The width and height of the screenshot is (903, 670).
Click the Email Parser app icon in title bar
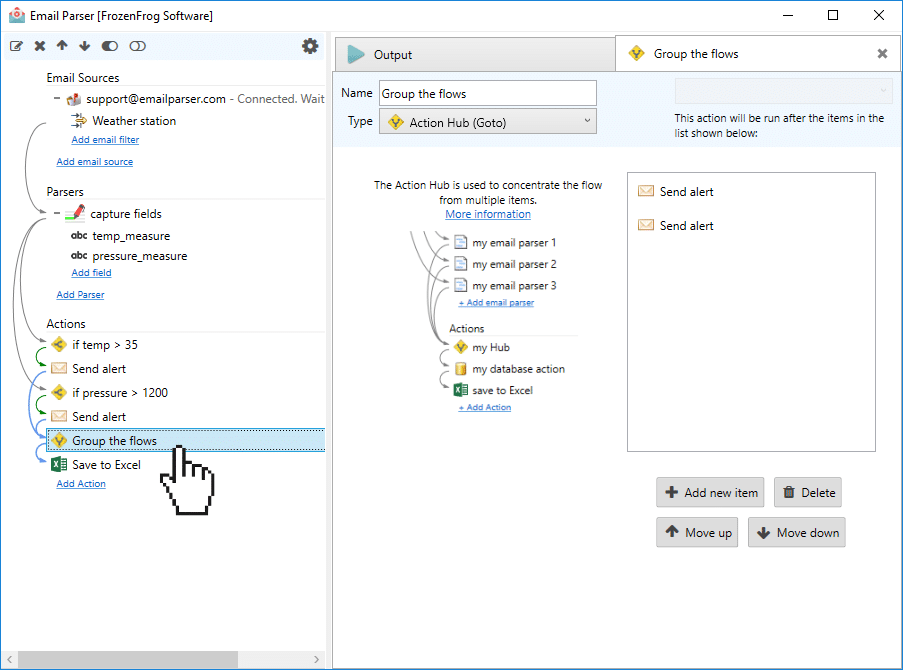(x=17, y=15)
